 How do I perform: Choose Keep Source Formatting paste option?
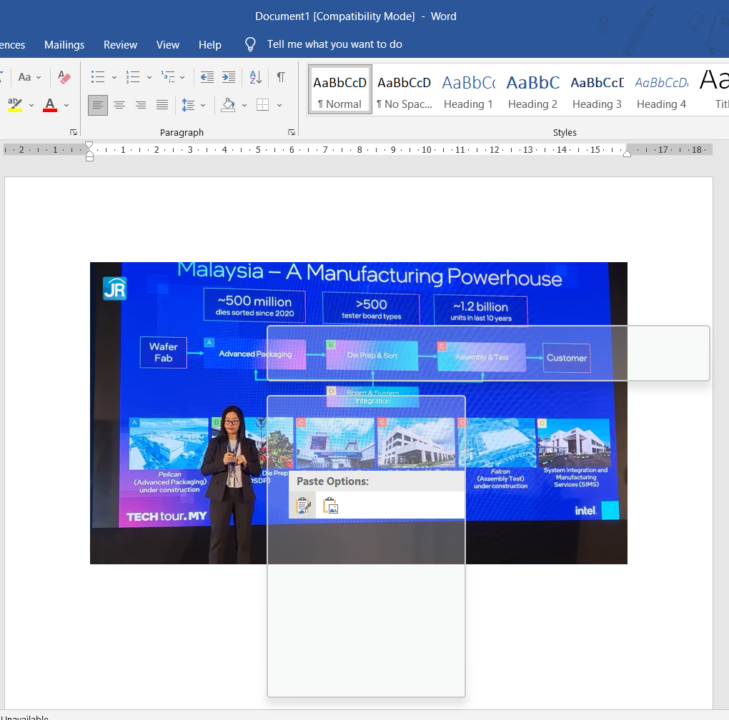[x=304, y=506]
